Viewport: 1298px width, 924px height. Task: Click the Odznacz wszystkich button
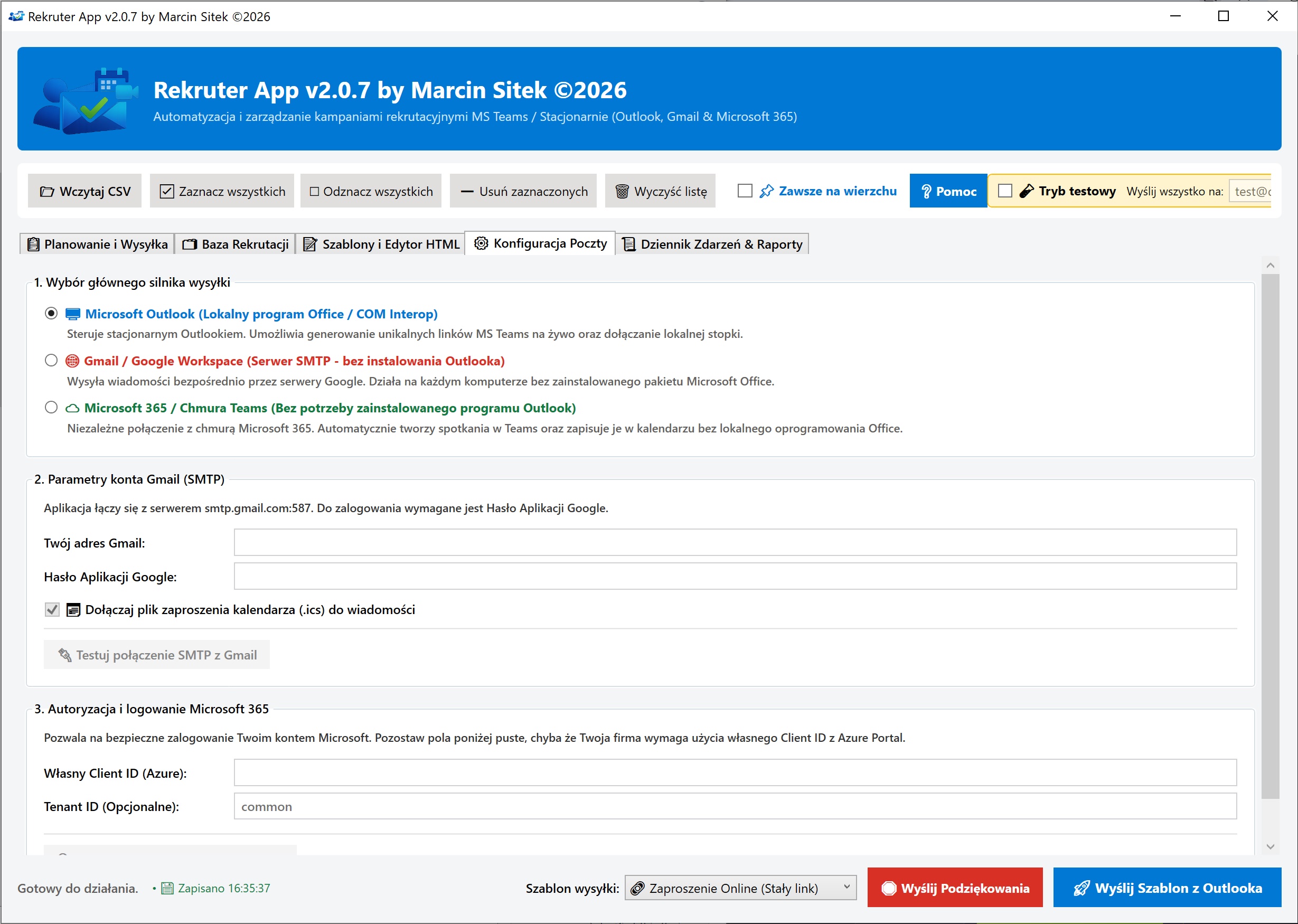(371, 191)
